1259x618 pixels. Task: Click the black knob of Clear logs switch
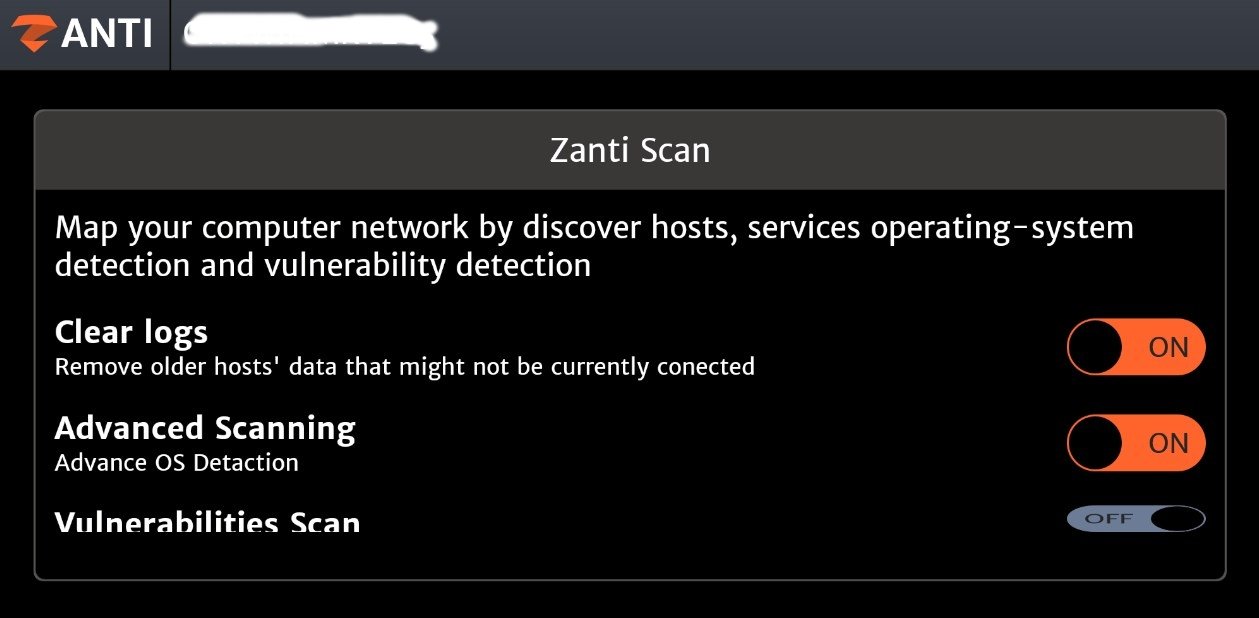click(x=1095, y=347)
